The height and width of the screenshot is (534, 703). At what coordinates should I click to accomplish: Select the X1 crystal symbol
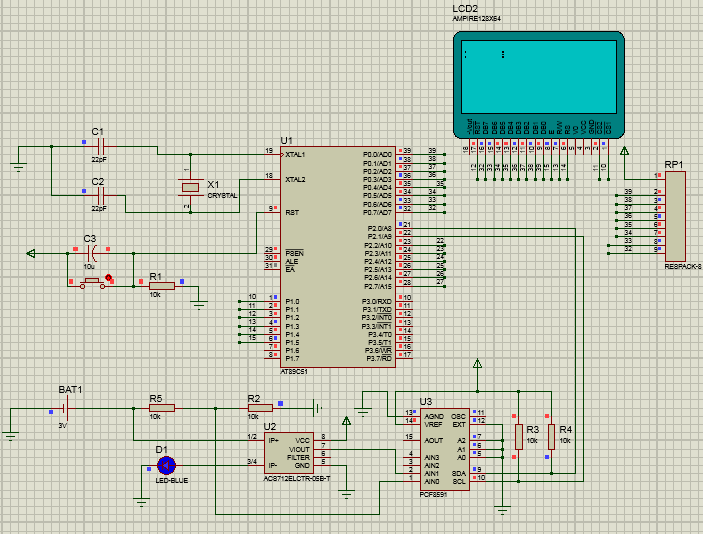[190, 187]
